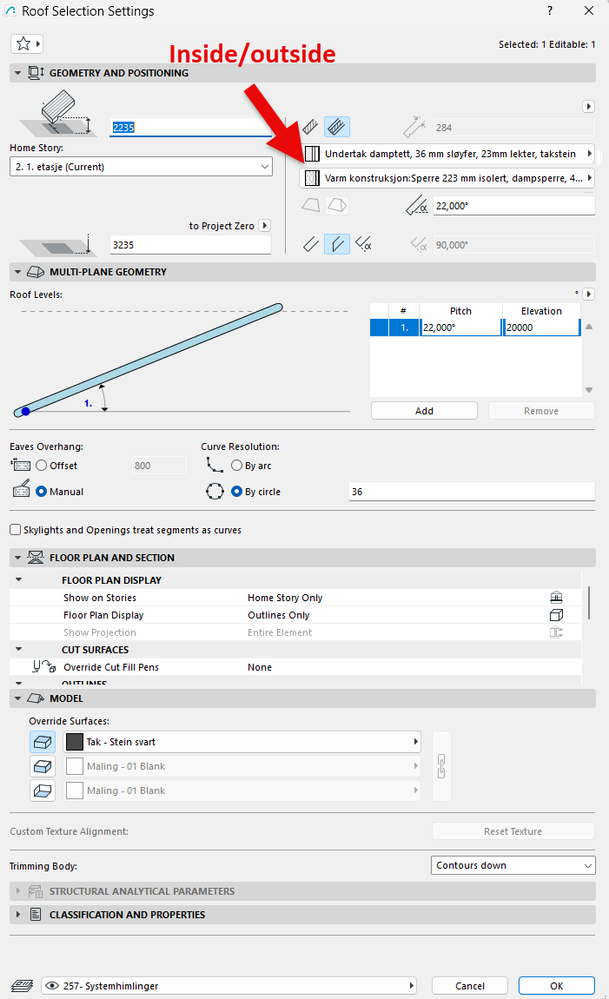Click the chain link surfaces icon
This screenshot has height=999, width=609.
[441, 766]
